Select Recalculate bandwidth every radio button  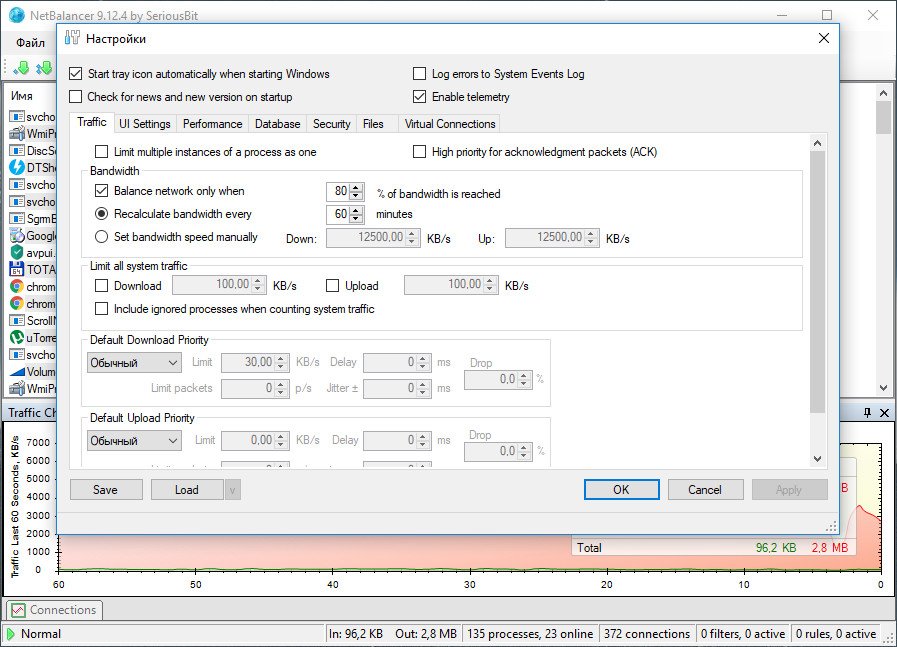(101, 213)
